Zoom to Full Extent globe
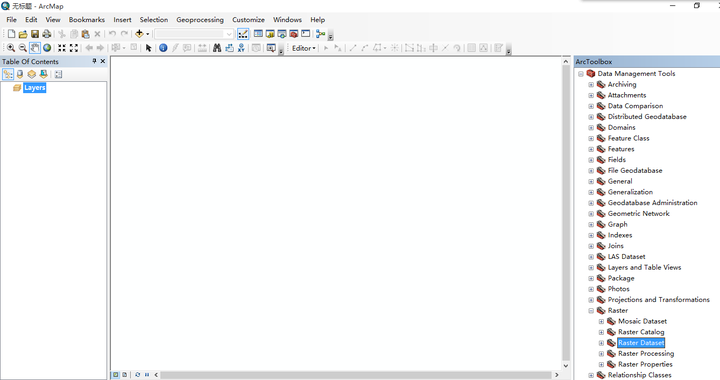The image size is (720, 380). point(47,48)
